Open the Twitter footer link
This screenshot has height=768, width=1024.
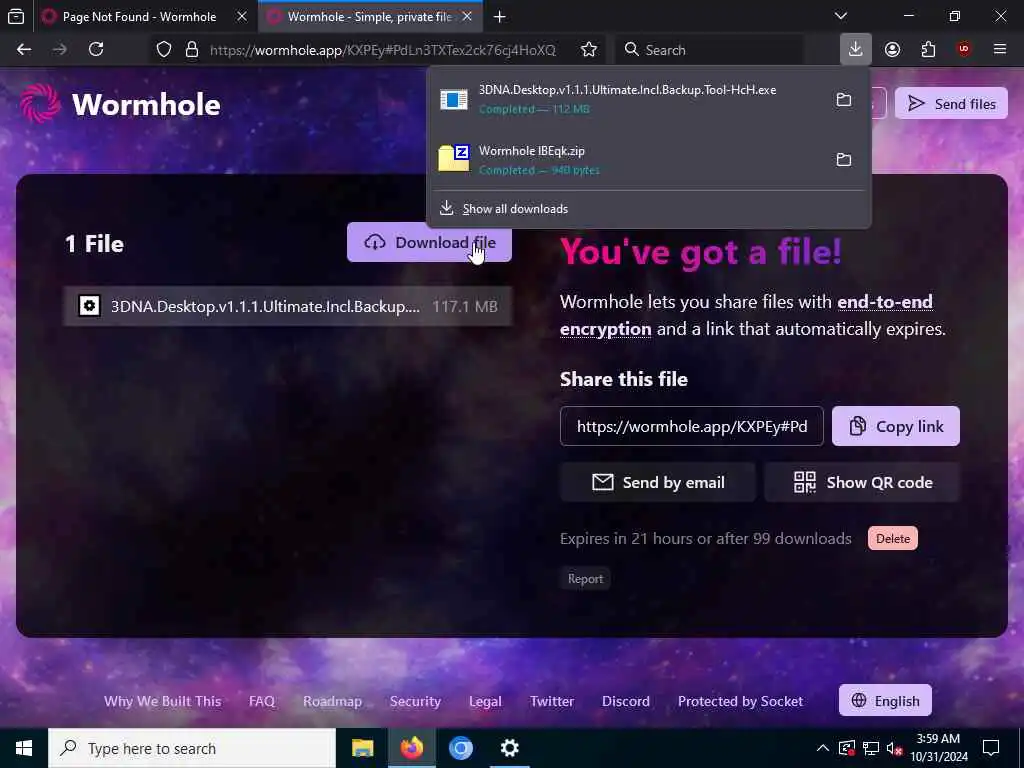point(552,701)
